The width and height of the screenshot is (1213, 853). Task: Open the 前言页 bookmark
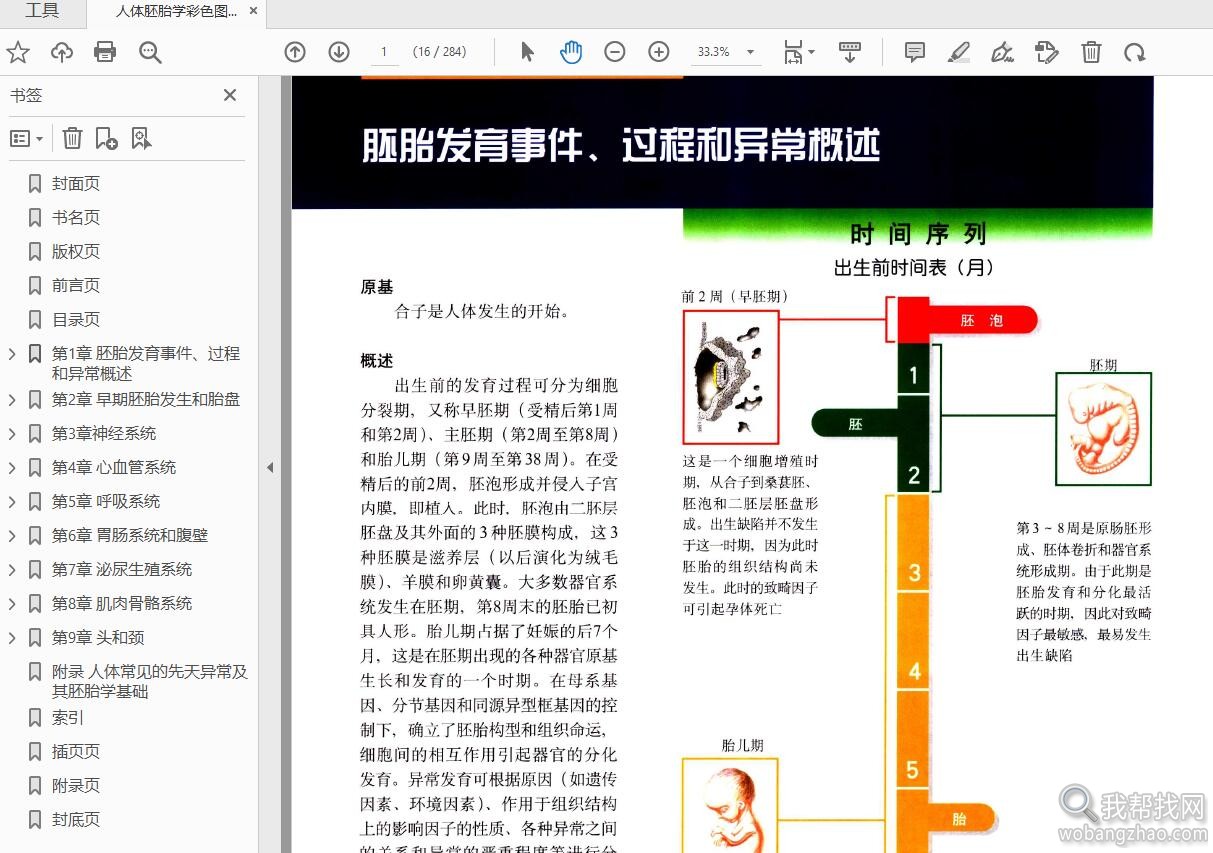click(x=76, y=285)
